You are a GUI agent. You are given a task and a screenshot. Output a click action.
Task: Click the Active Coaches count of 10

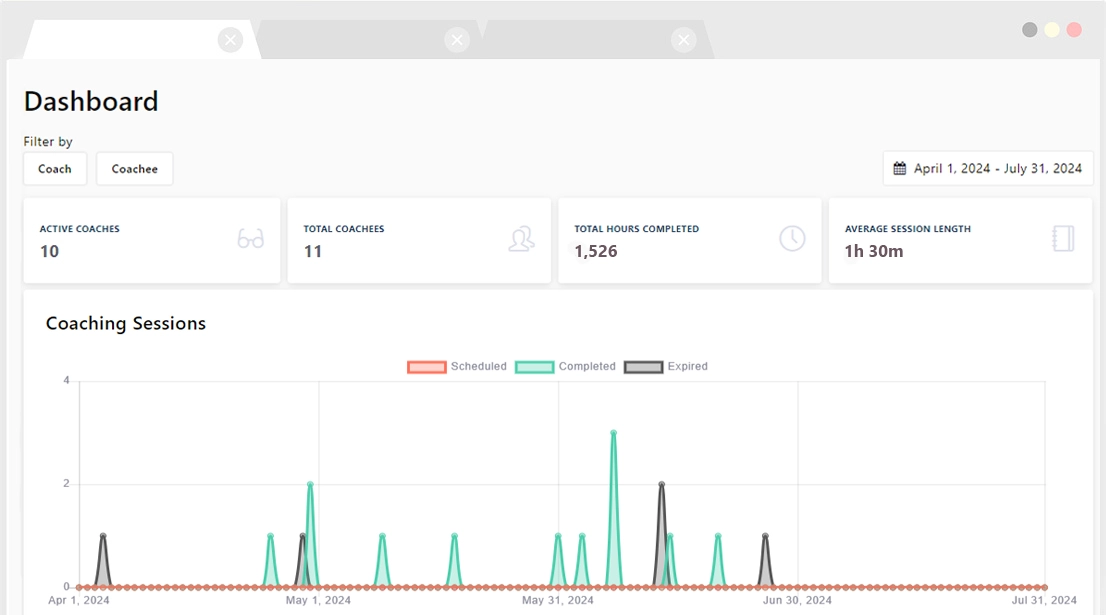pyautogui.click(x=50, y=252)
